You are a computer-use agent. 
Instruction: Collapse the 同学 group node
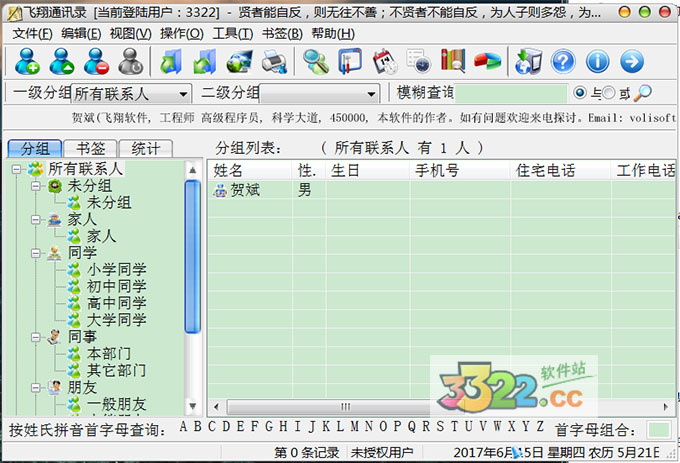36,253
